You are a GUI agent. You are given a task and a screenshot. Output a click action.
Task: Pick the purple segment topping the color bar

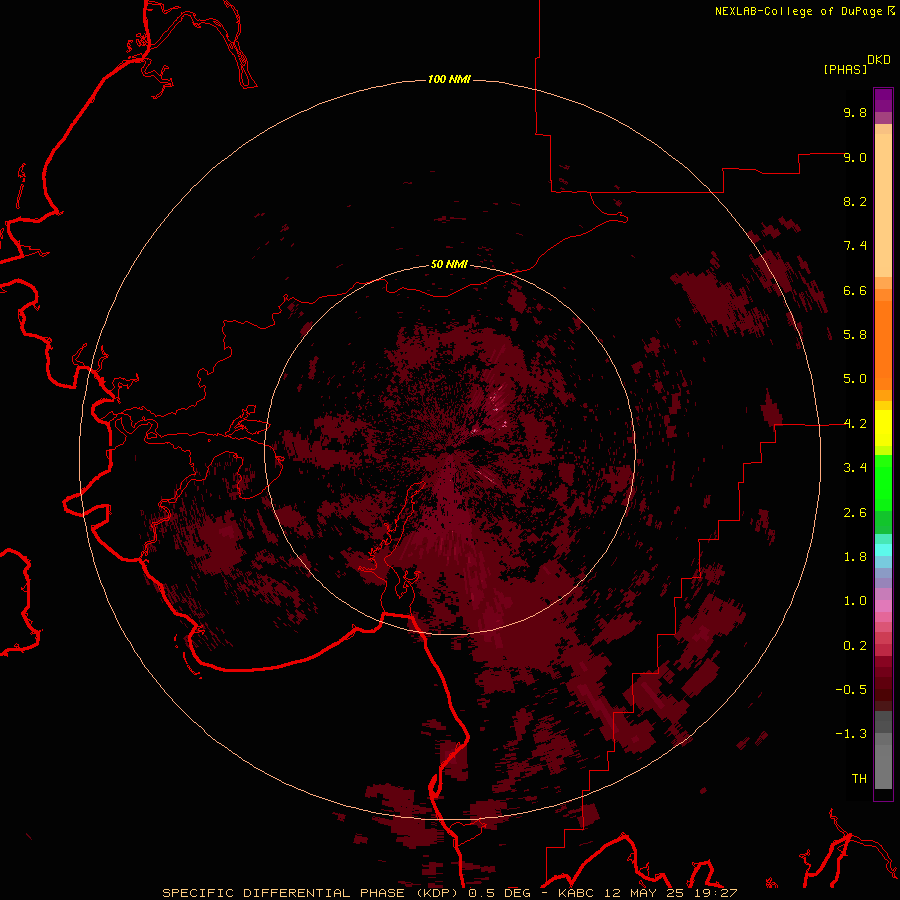pos(883,100)
